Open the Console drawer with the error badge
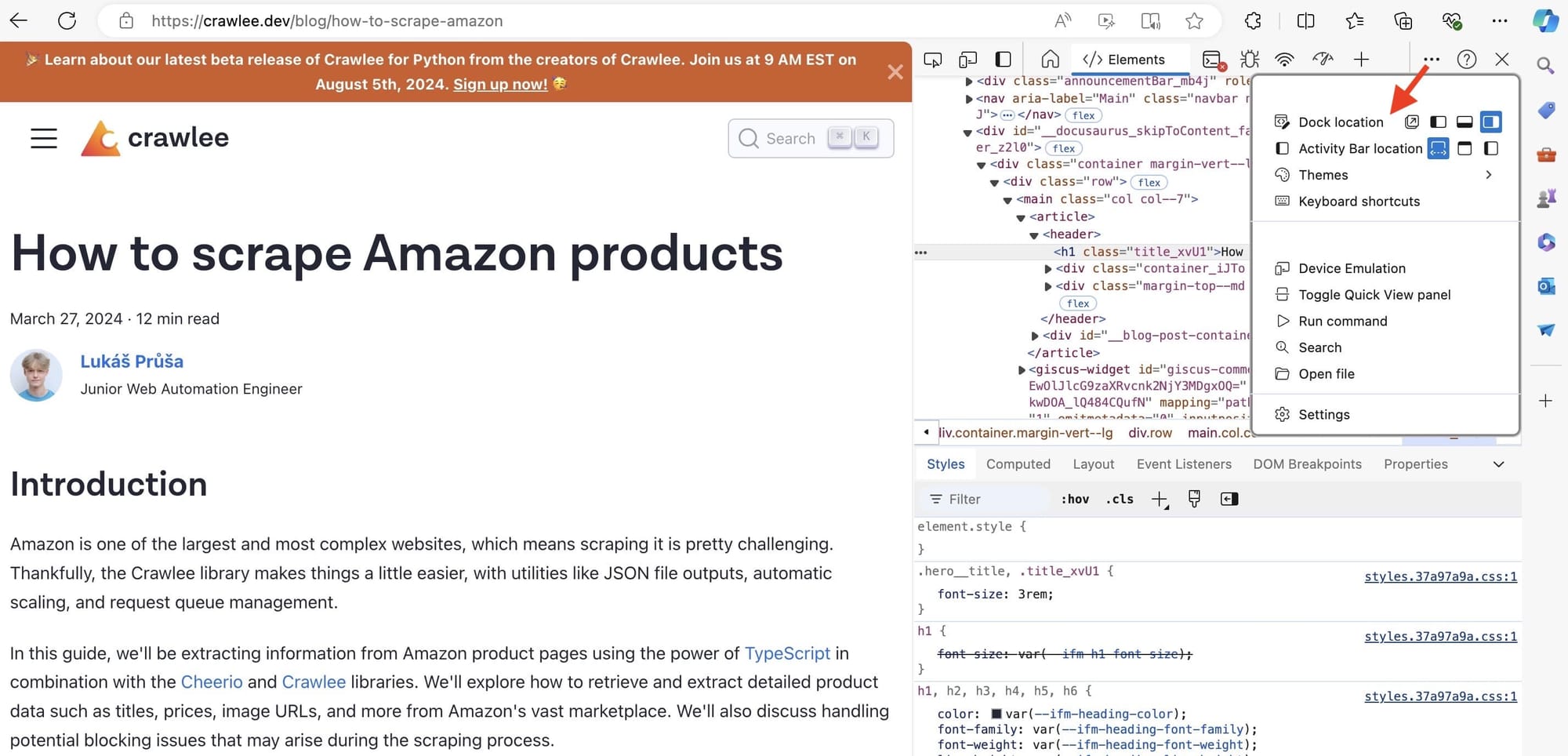This screenshot has width=1568, height=756. 1213,59
